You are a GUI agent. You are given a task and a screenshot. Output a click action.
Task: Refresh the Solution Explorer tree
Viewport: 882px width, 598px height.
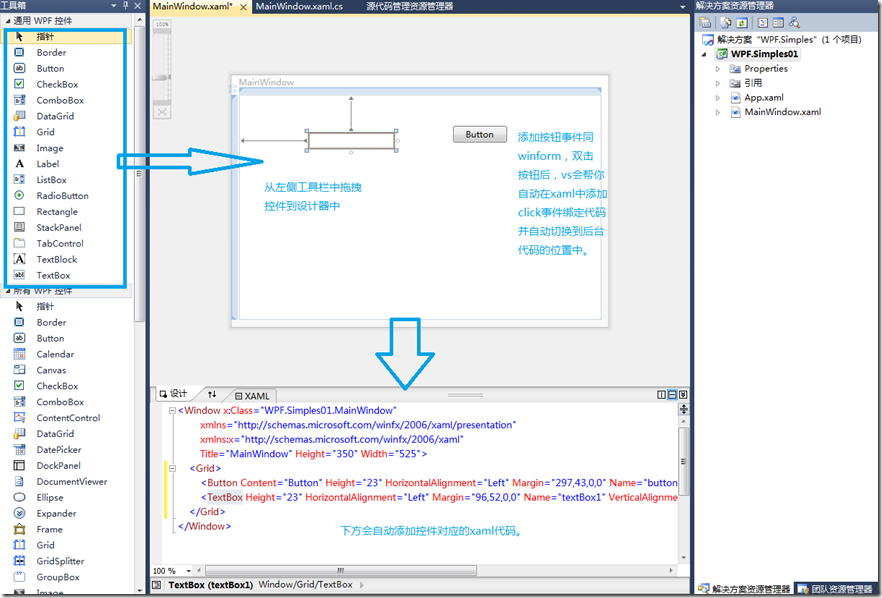(742, 23)
